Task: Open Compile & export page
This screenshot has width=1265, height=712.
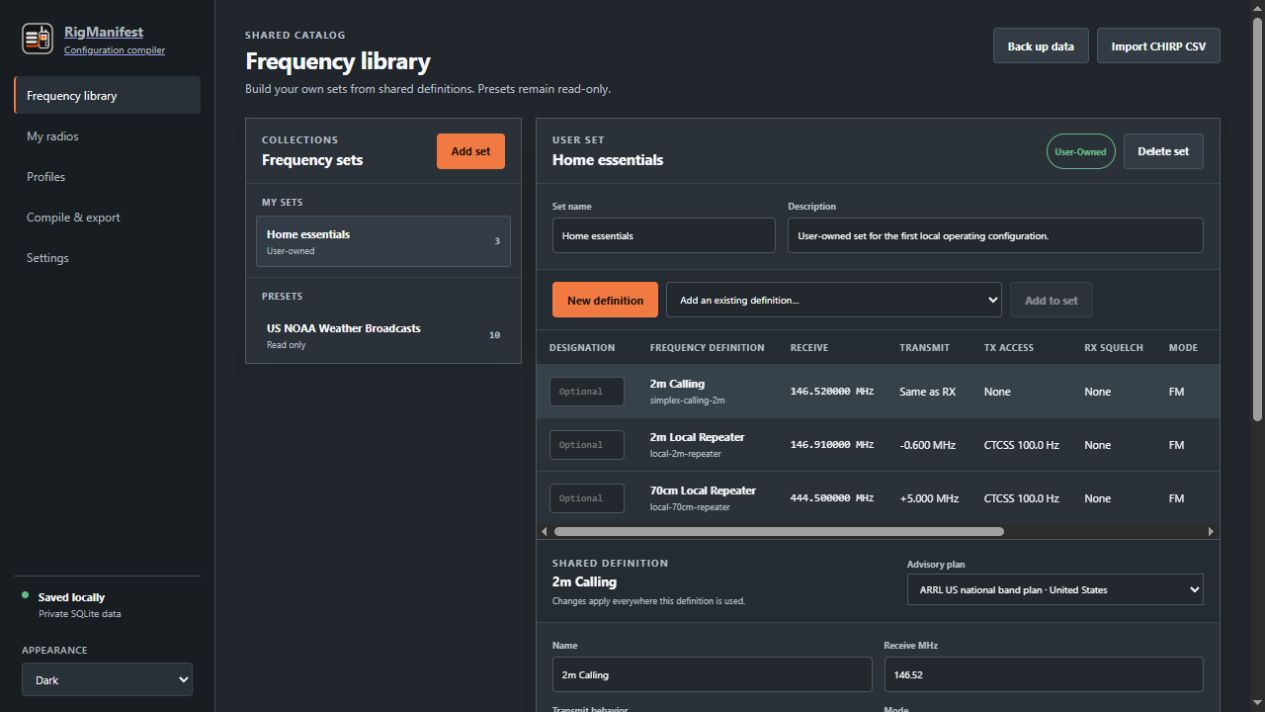Action: click(107, 217)
